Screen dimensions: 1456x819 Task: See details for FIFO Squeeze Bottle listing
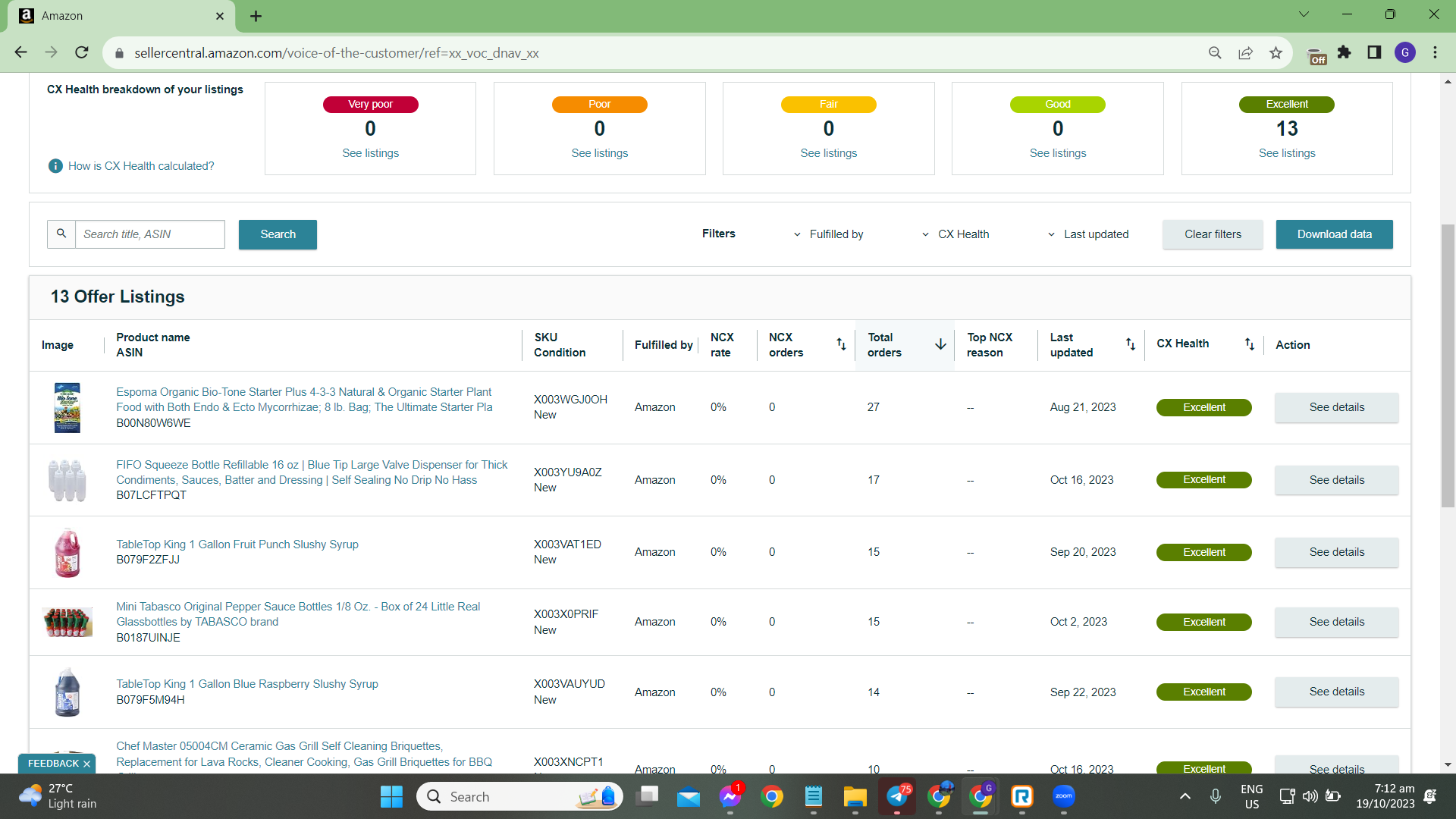[1336, 480]
